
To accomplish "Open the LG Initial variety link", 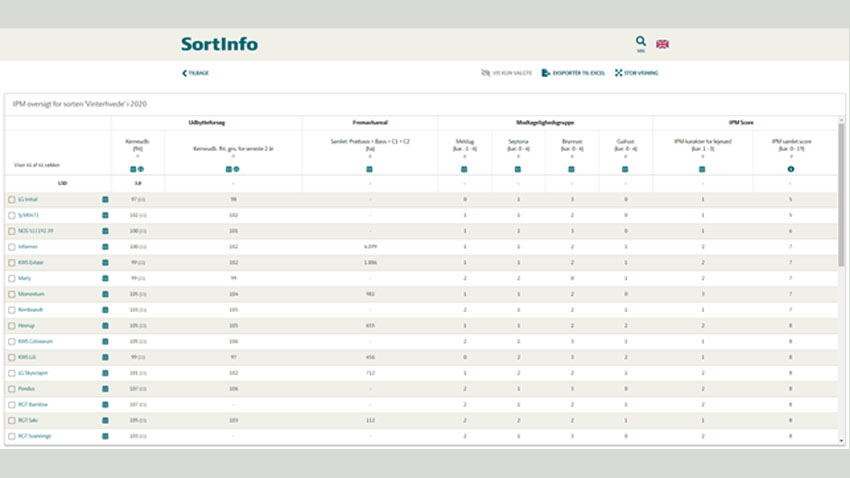I will tap(28, 199).
